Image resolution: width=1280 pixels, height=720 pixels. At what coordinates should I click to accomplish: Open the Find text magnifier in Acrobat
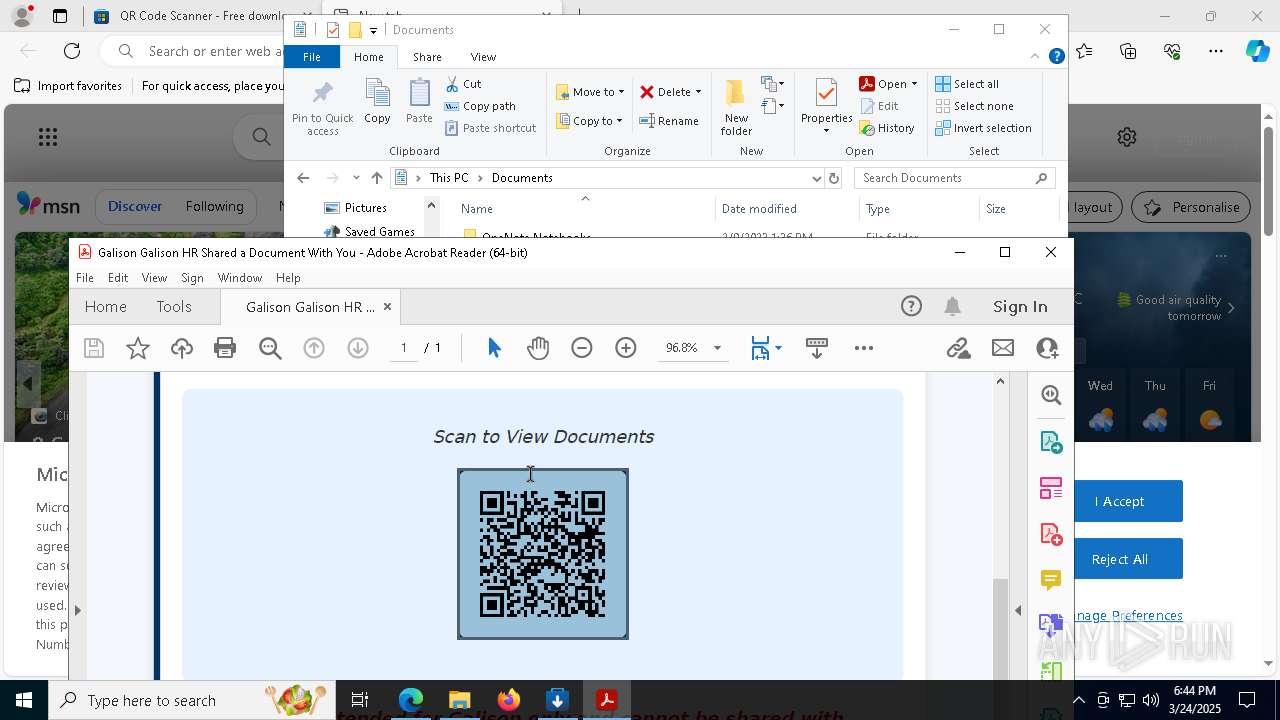coord(270,348)
